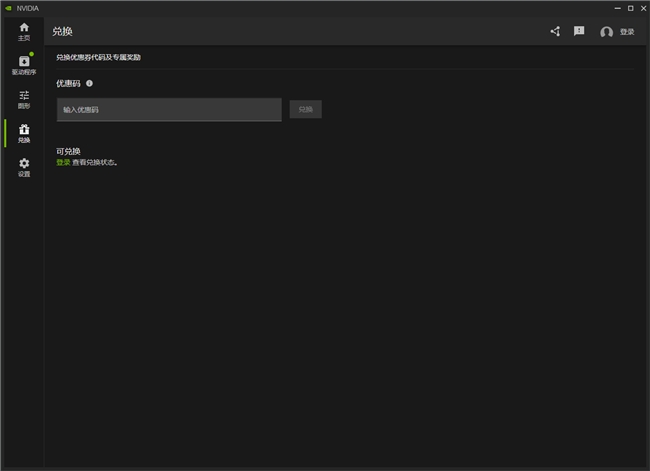The width and height of the screenshot is (650, 471).
Task: Maximize the NVIDIA window
Action: (x=631, y=8)
